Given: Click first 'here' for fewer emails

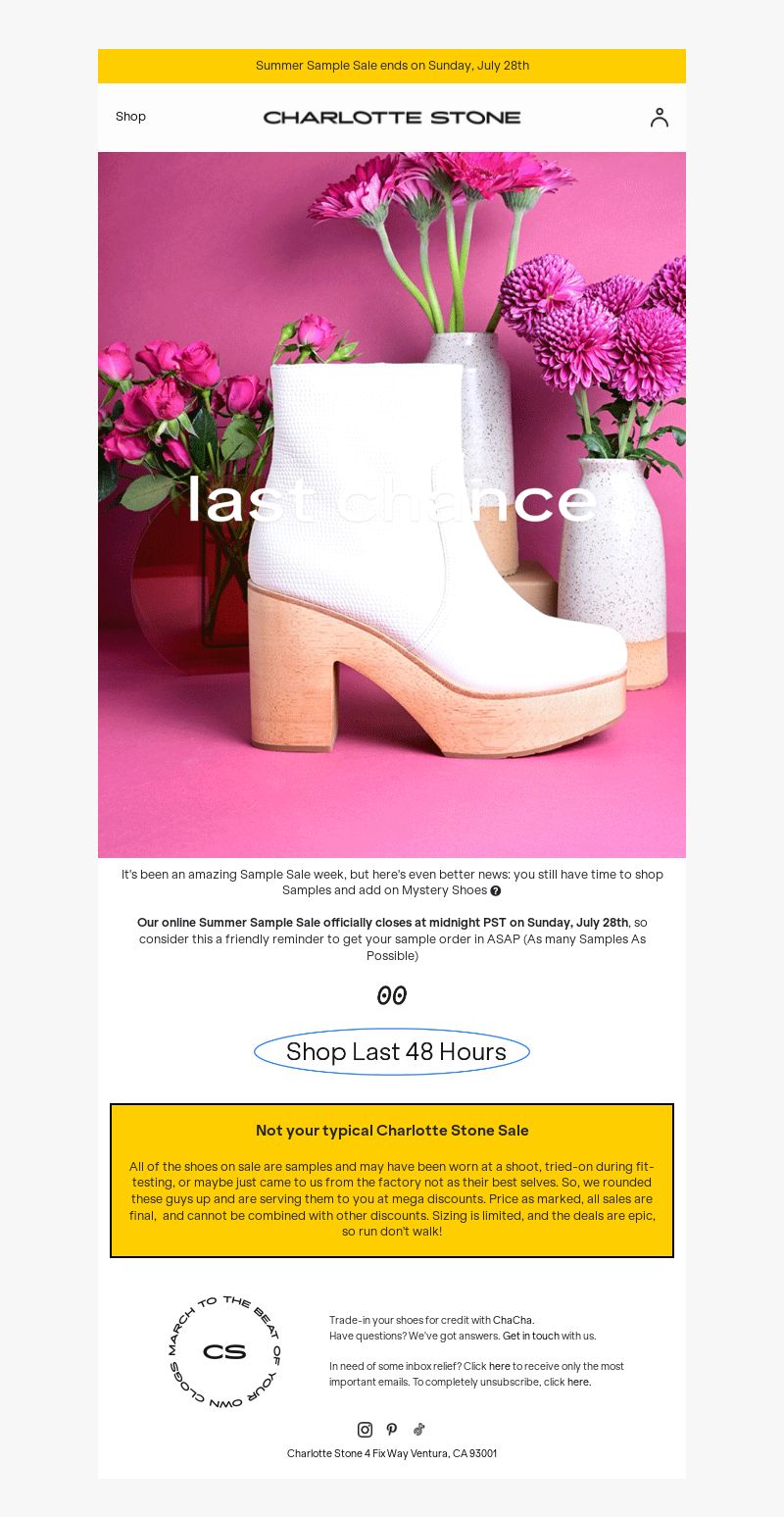Looking at the screenshot, I should (500, 1366).
